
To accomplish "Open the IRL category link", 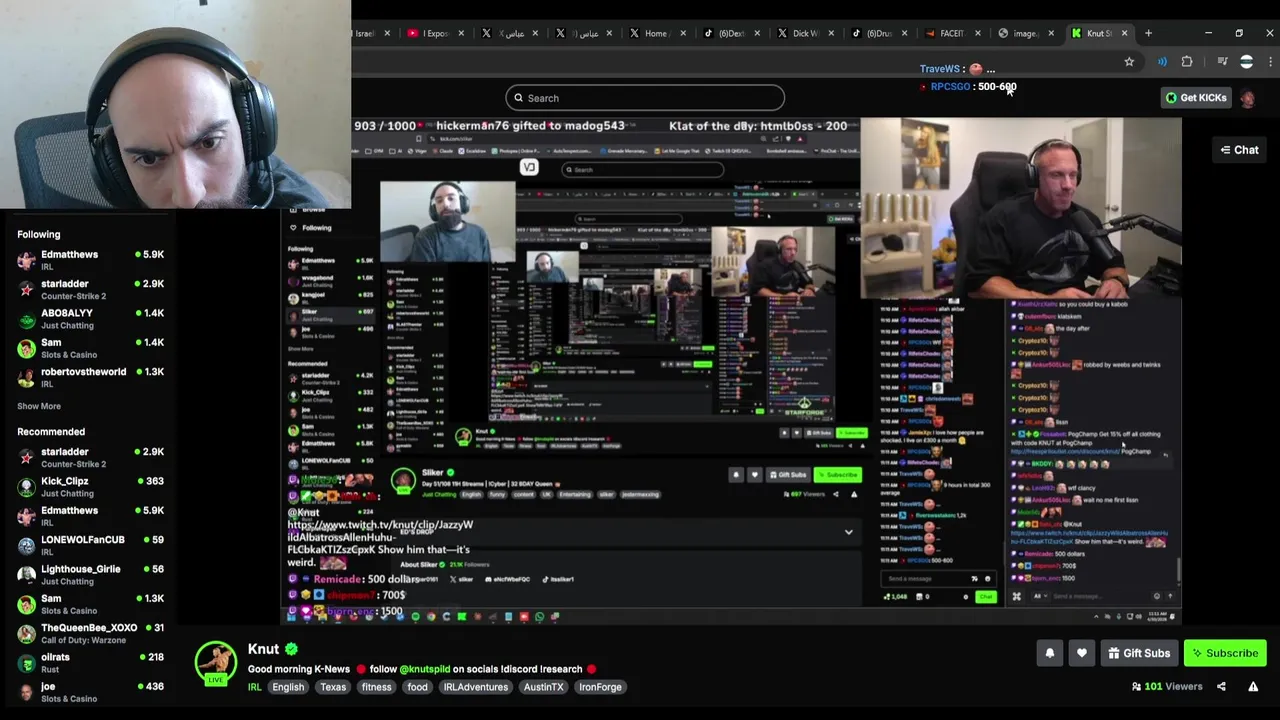I will (x=254, y=687).
